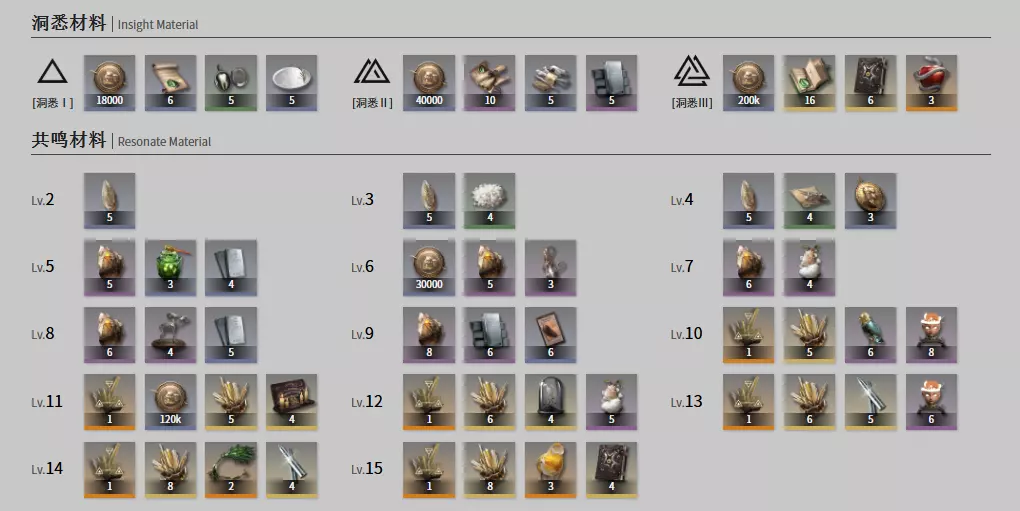Click the bell jar item in Lv.12 row
The height and width of the screenshot is (511, 1020).
pos(550,402)
